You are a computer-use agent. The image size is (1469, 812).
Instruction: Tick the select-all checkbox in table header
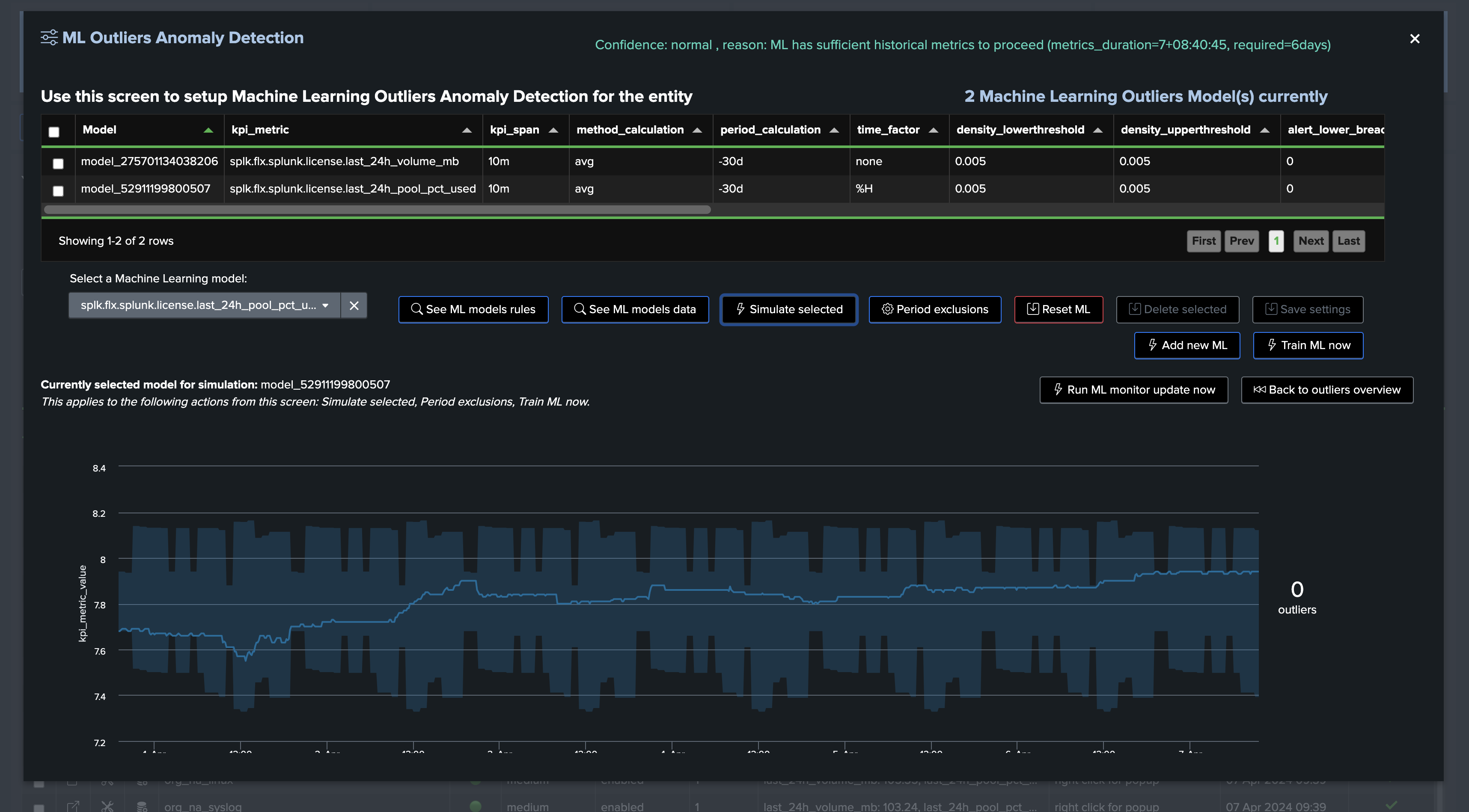(x=54, y=132)
